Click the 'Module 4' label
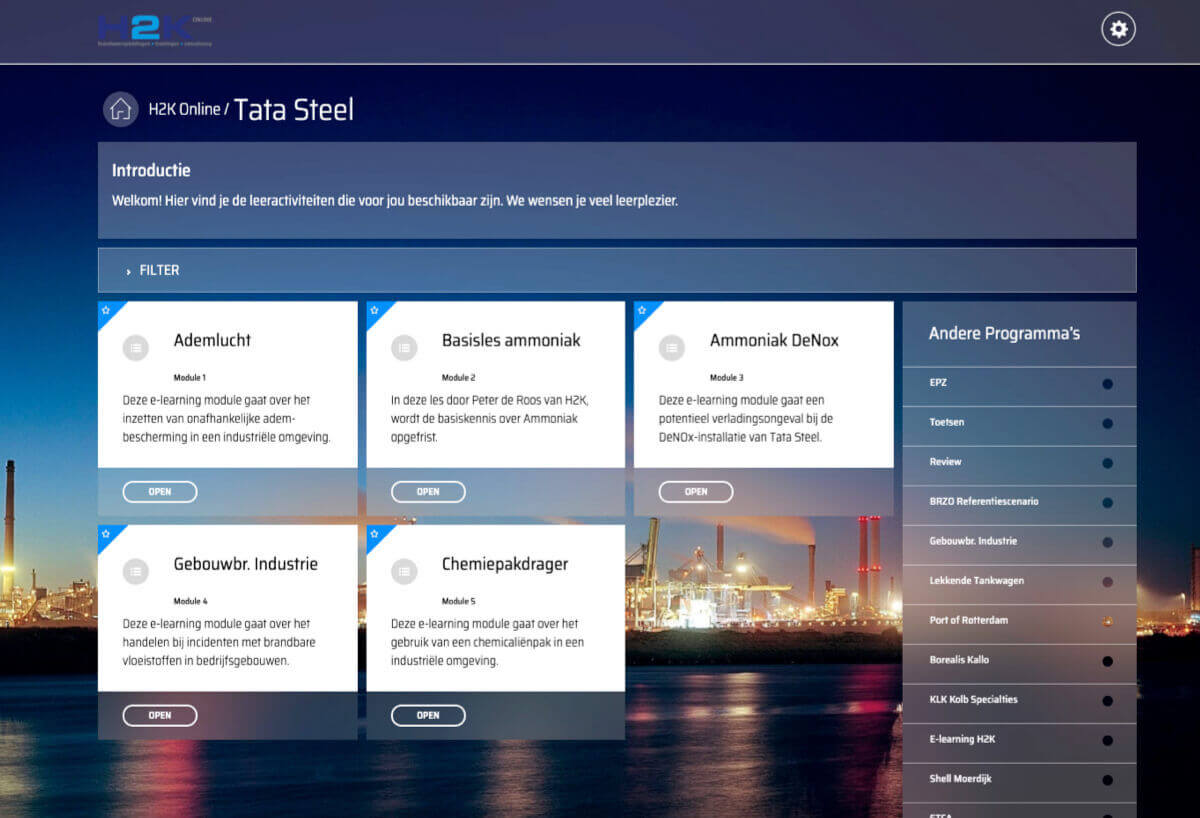Screen dimensions: 1200x818 pos(190,602)
